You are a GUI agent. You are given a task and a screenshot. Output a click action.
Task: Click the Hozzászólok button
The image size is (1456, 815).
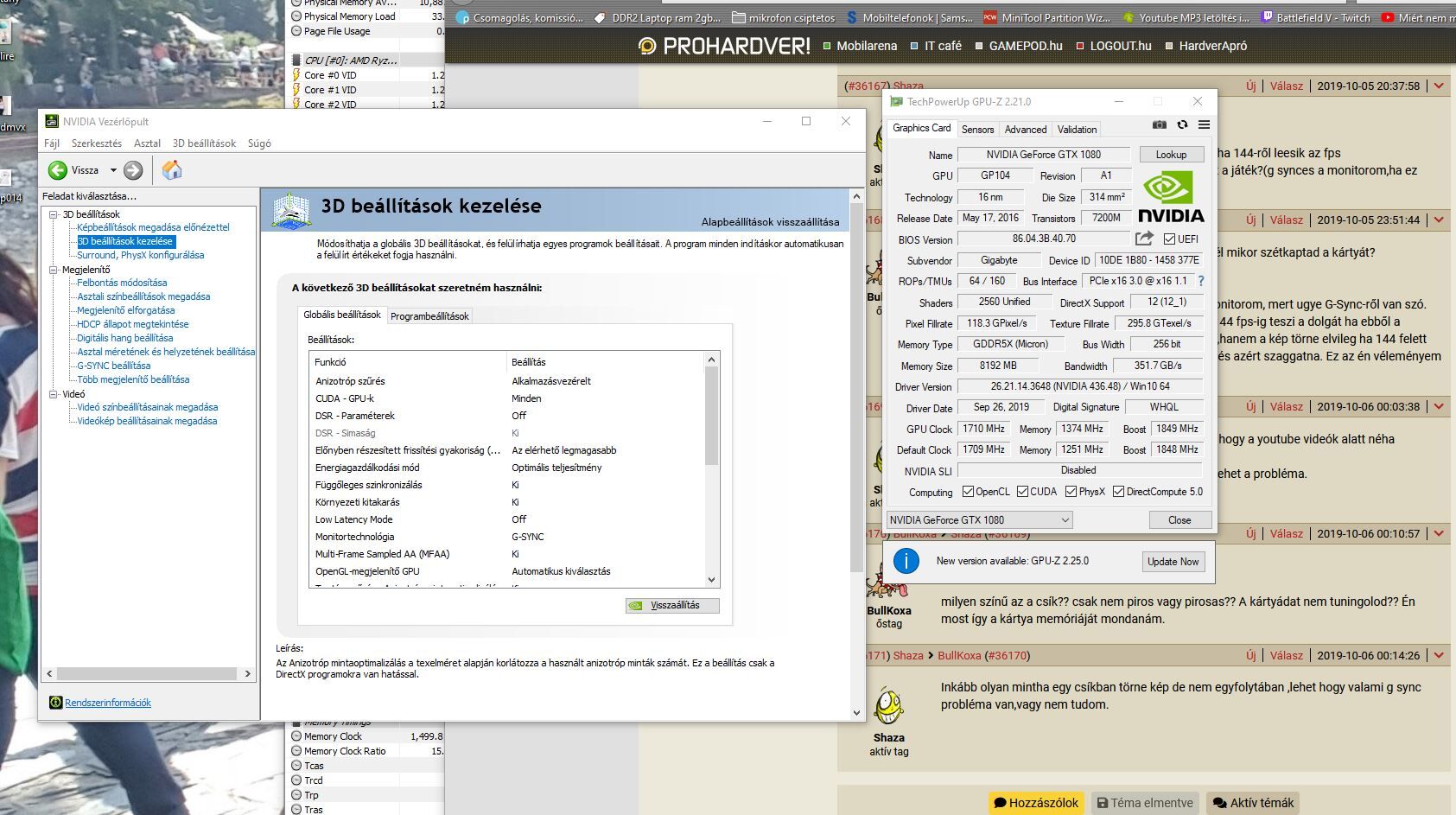[x=1036, y=803]
